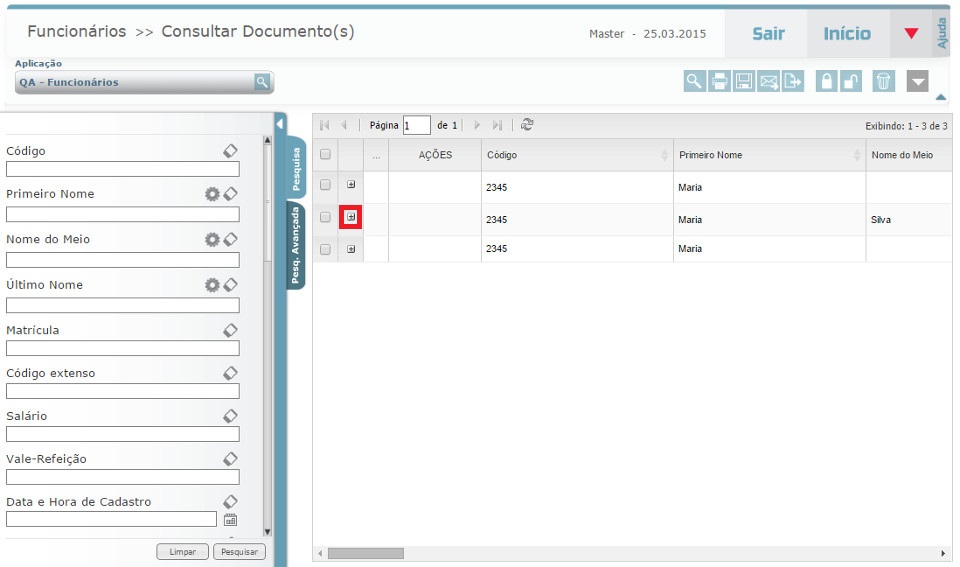Click the closed padlock lock icon
960x567 pixels.
(x=826, y=82)
